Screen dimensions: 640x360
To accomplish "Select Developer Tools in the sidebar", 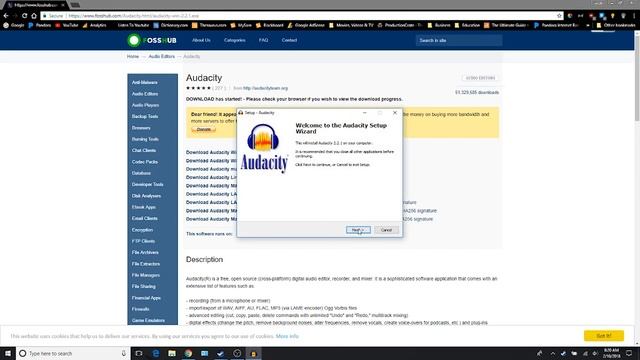I will coord(147,184).
